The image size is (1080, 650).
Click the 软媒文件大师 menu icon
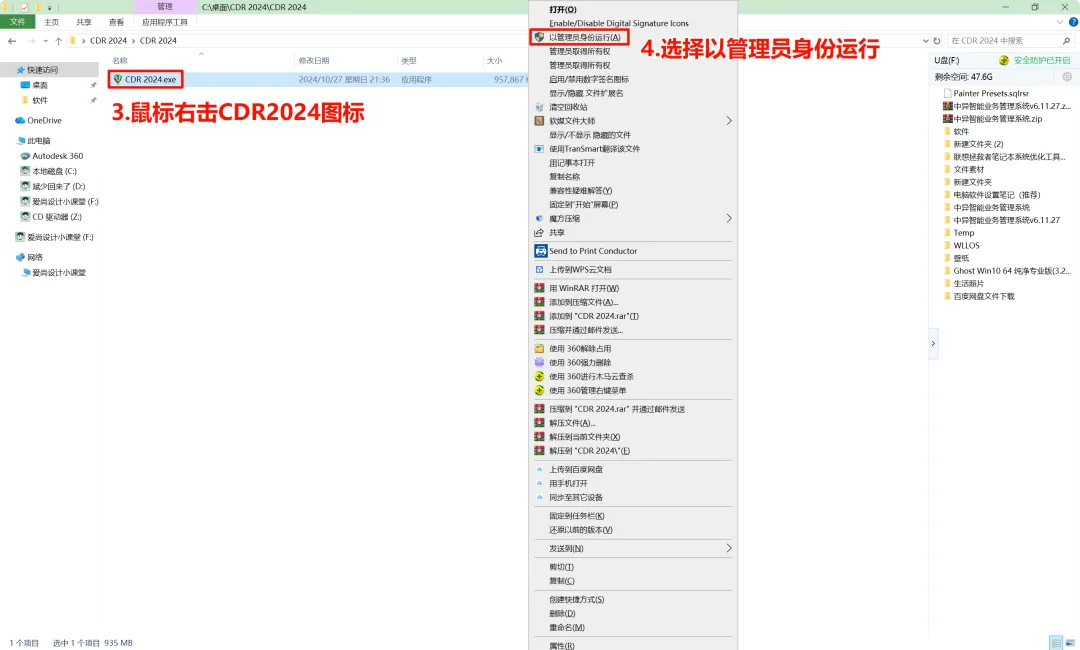(x=539, y=120)
